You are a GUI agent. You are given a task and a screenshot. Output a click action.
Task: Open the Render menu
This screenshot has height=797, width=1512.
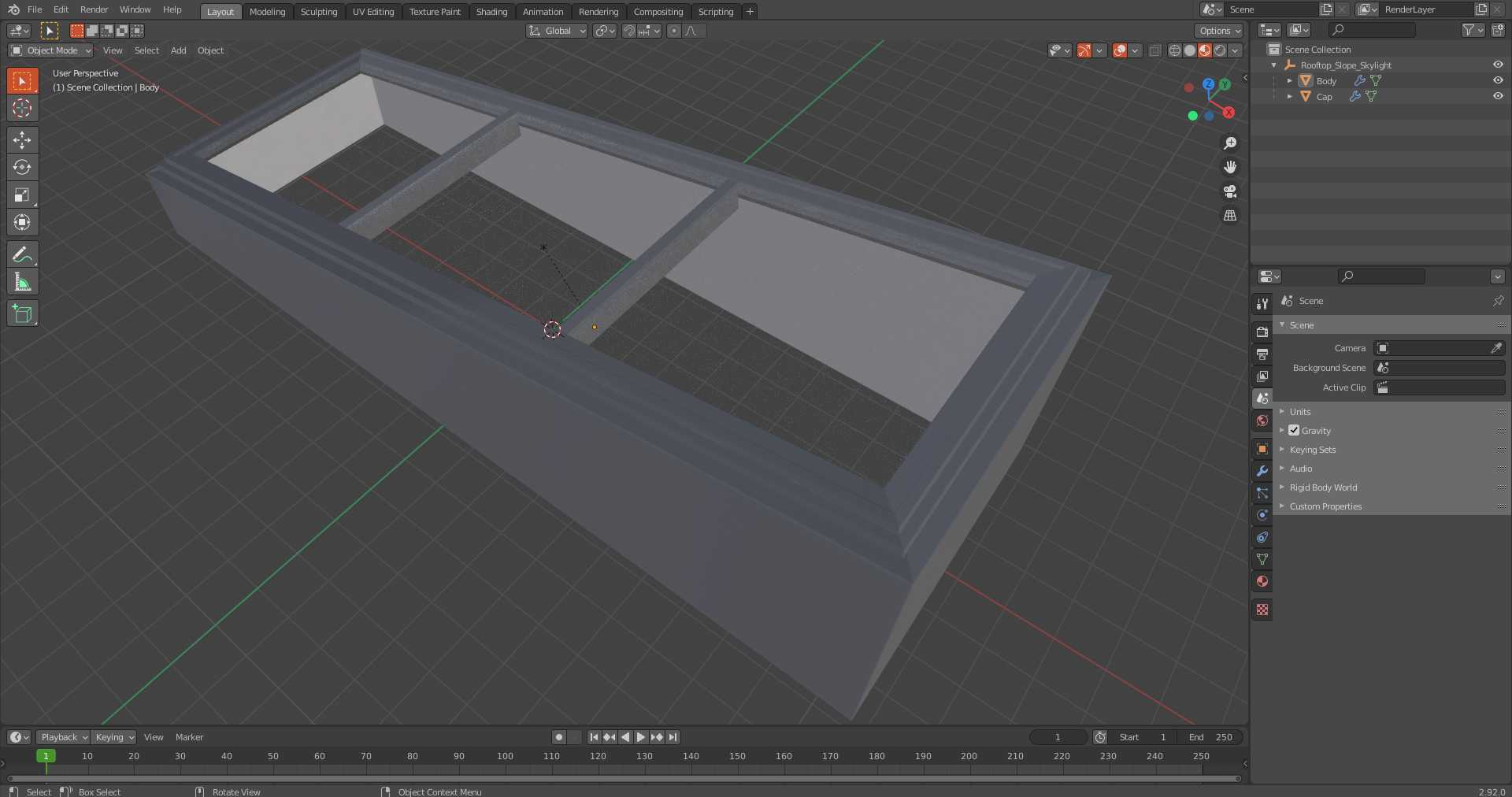point(94,9)
